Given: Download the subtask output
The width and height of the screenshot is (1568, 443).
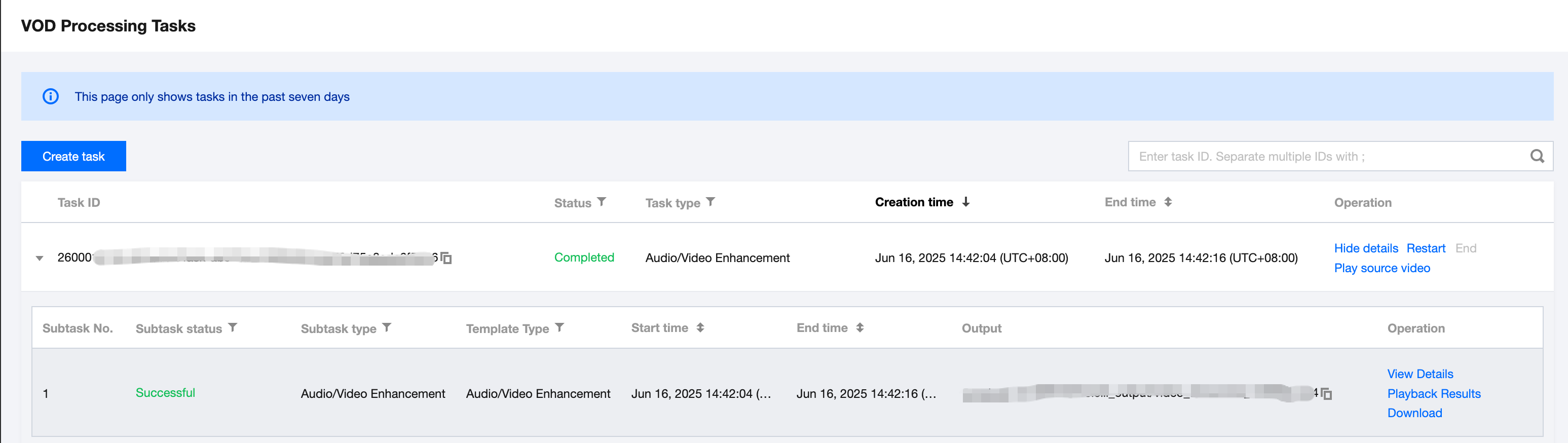Looking at the screenshot, I should tap(1414, 413).
